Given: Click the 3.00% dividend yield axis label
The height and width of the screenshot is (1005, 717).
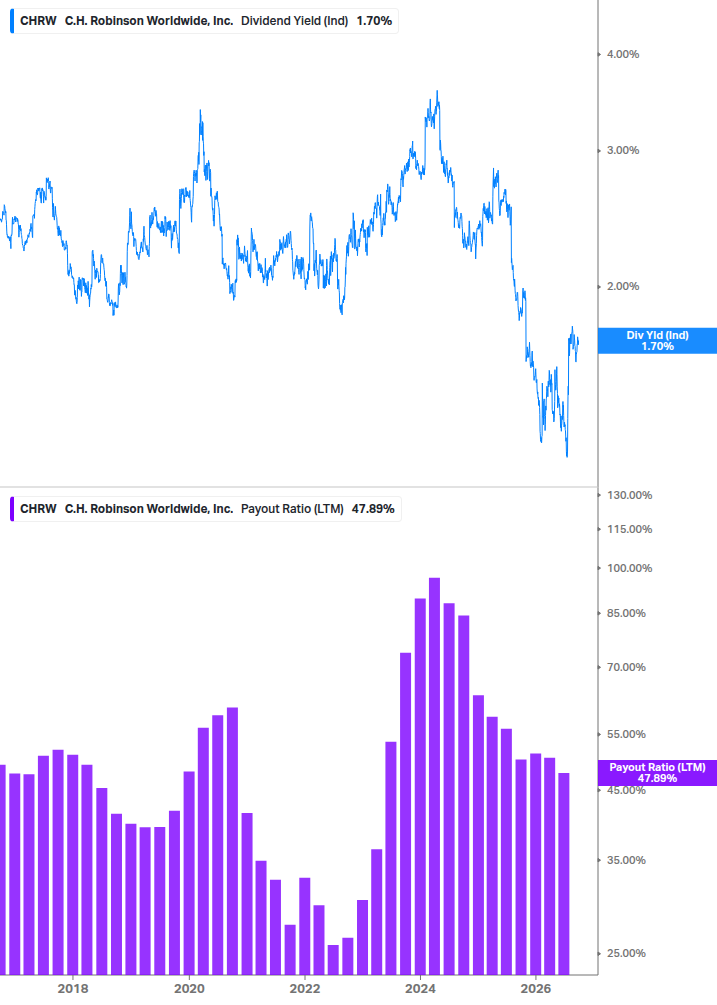Looking at the screenshot, I should tap(623, 151).
